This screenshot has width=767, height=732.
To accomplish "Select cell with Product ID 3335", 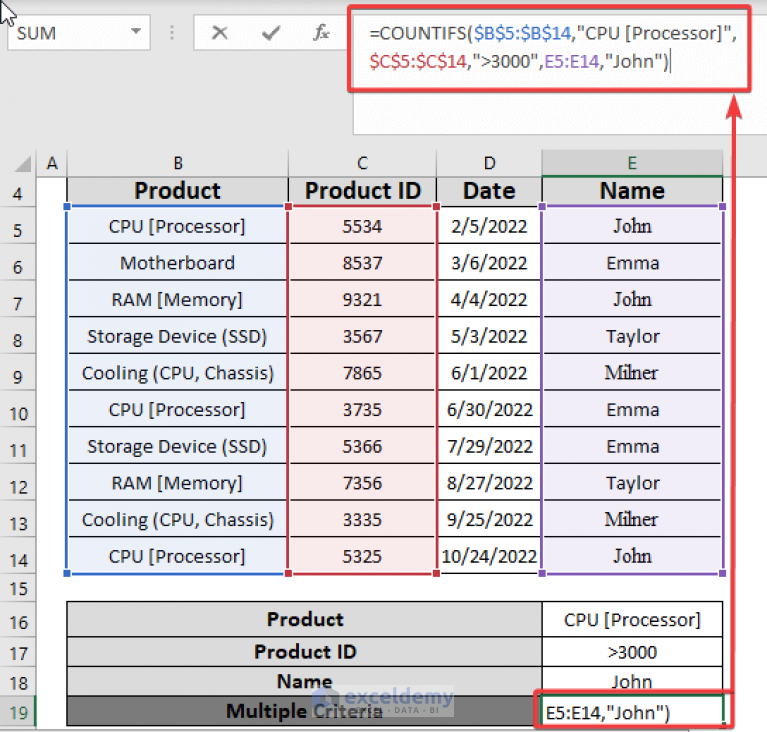I will [362, 520].
